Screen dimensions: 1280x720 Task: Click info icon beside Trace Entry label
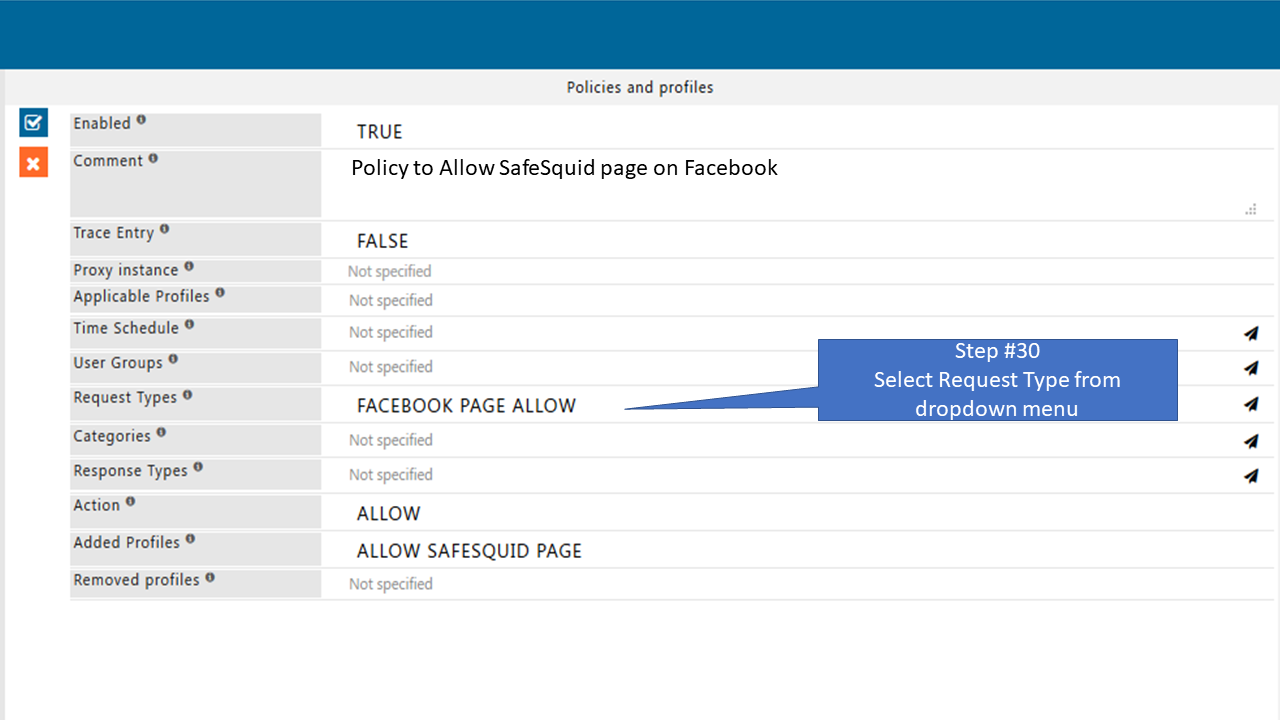click(164, 229)
